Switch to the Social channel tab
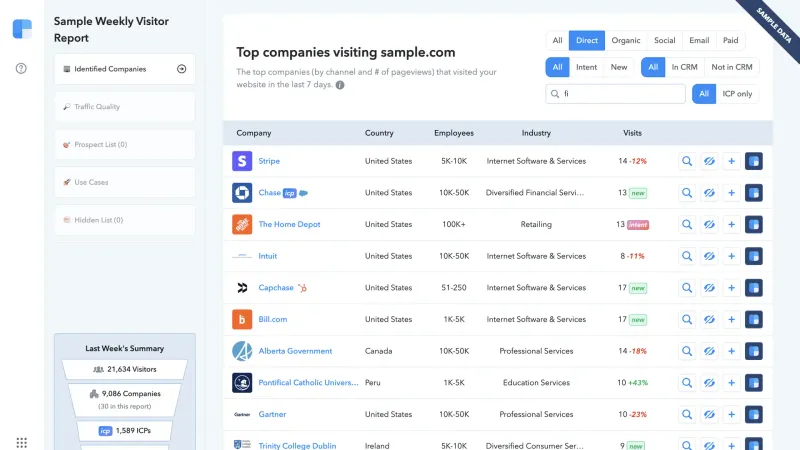Screen dimensions: 800x450 [664, 40]
